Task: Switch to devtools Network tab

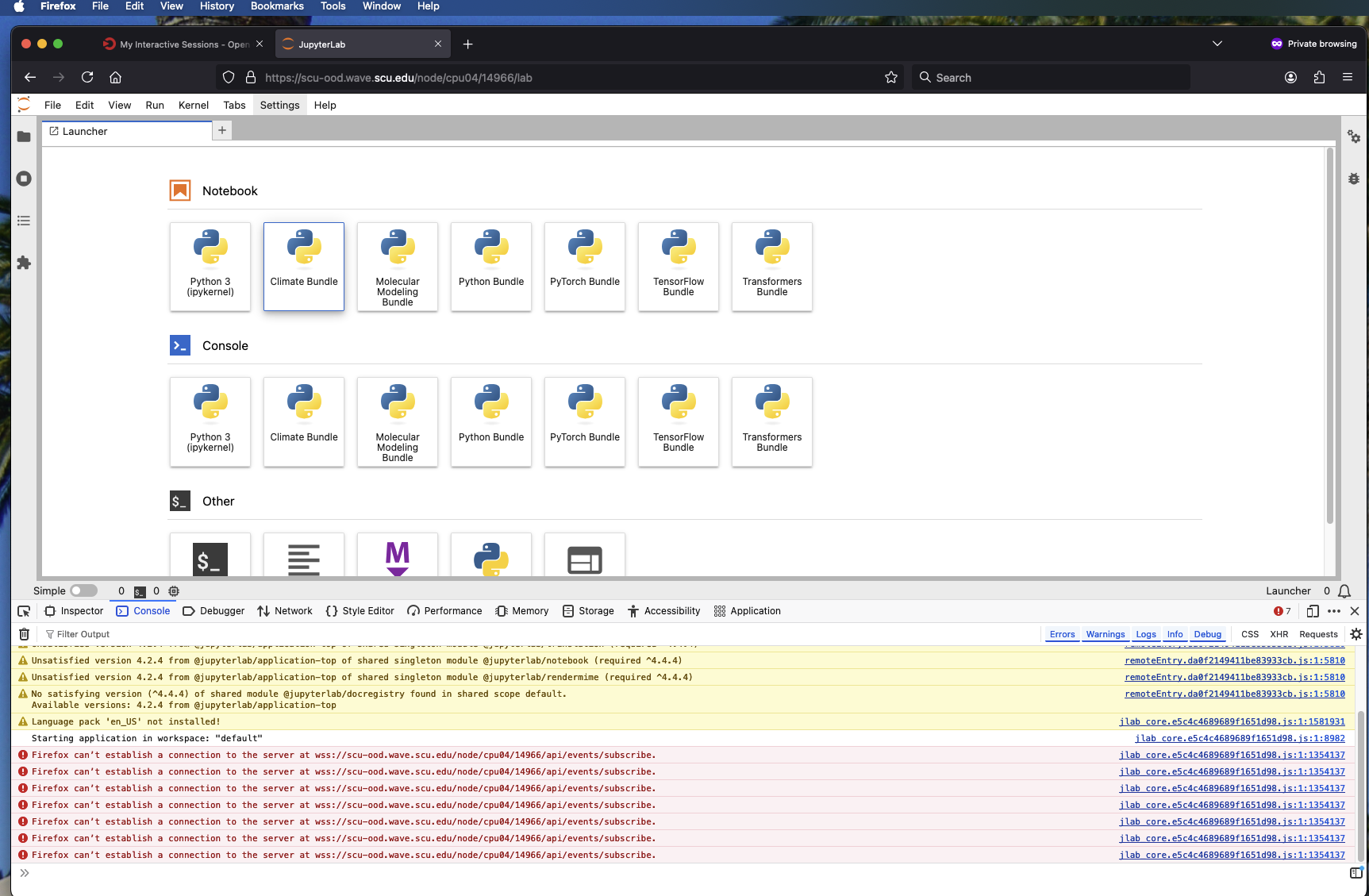Action: tap(285, 611)
